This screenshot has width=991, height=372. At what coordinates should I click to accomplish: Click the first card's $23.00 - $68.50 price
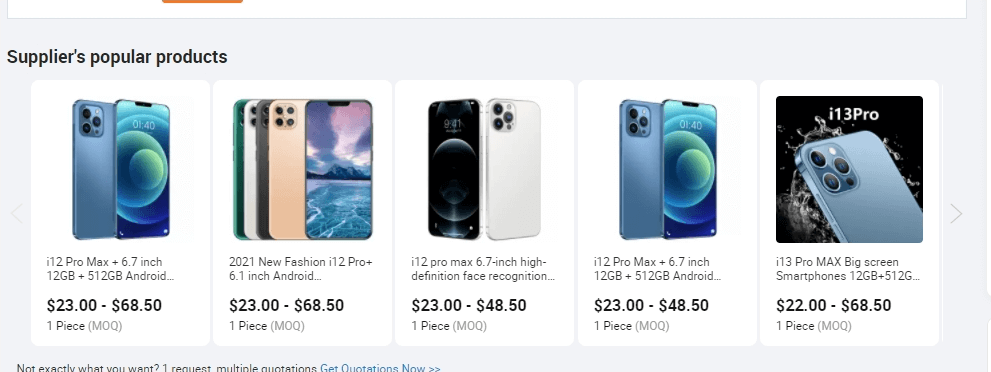[104, 306]
